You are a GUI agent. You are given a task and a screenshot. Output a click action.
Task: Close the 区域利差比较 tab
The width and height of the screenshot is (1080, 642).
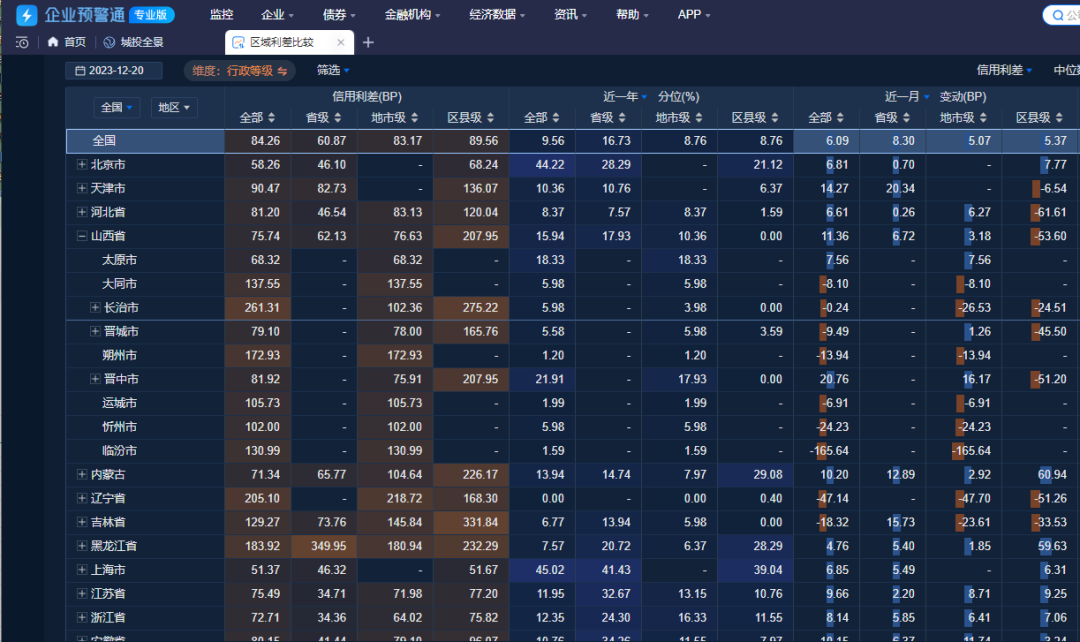coord(340,42)
